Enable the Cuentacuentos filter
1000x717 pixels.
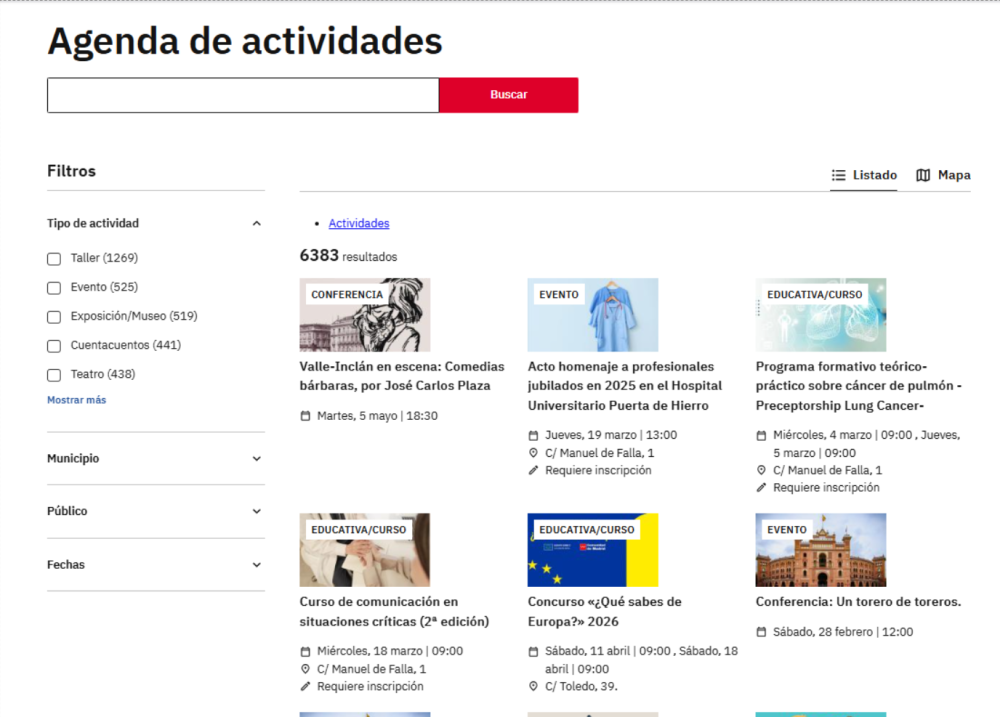(53, 345)
